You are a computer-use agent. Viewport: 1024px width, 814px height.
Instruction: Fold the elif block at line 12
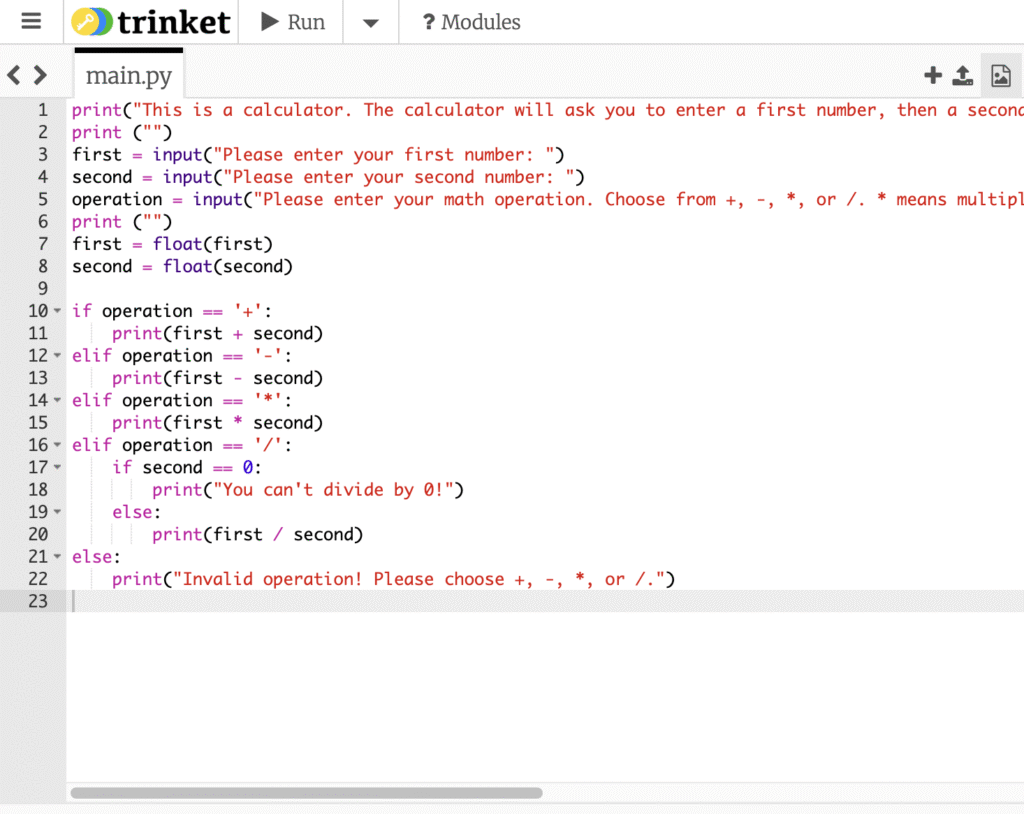[x=57, y=356]
